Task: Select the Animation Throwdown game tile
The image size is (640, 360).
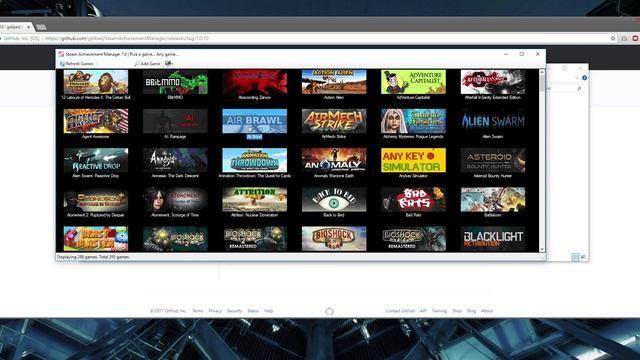Action: [255, 163]
